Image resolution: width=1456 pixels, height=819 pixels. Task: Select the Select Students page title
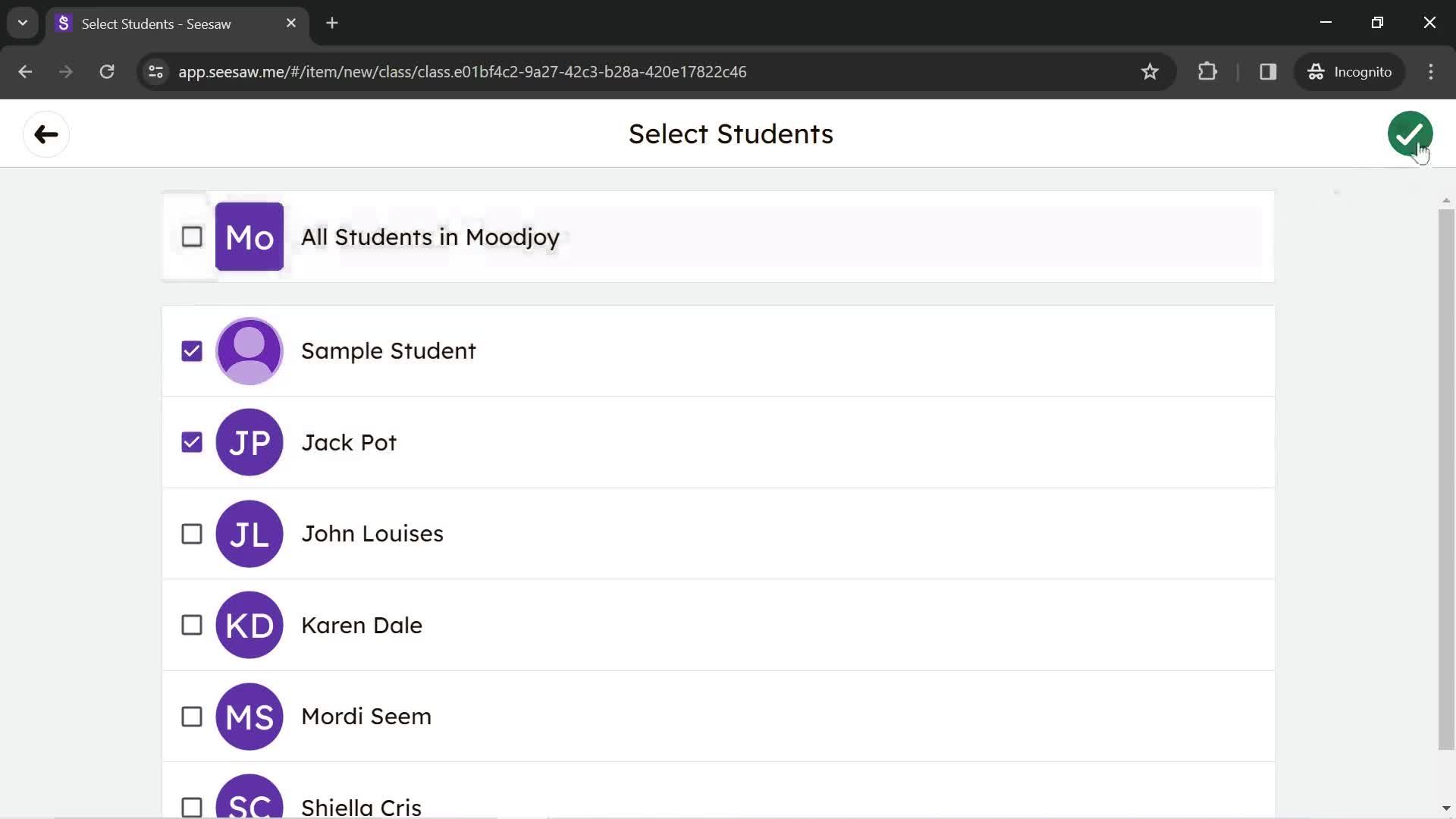pyautogui.click(x=731, y=133)
